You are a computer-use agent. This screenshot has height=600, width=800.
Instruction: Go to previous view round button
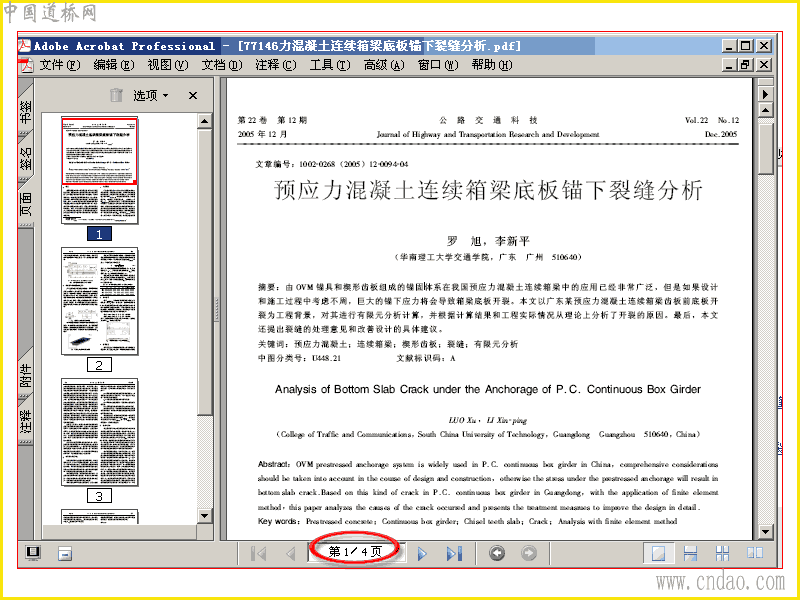(497, 553)
